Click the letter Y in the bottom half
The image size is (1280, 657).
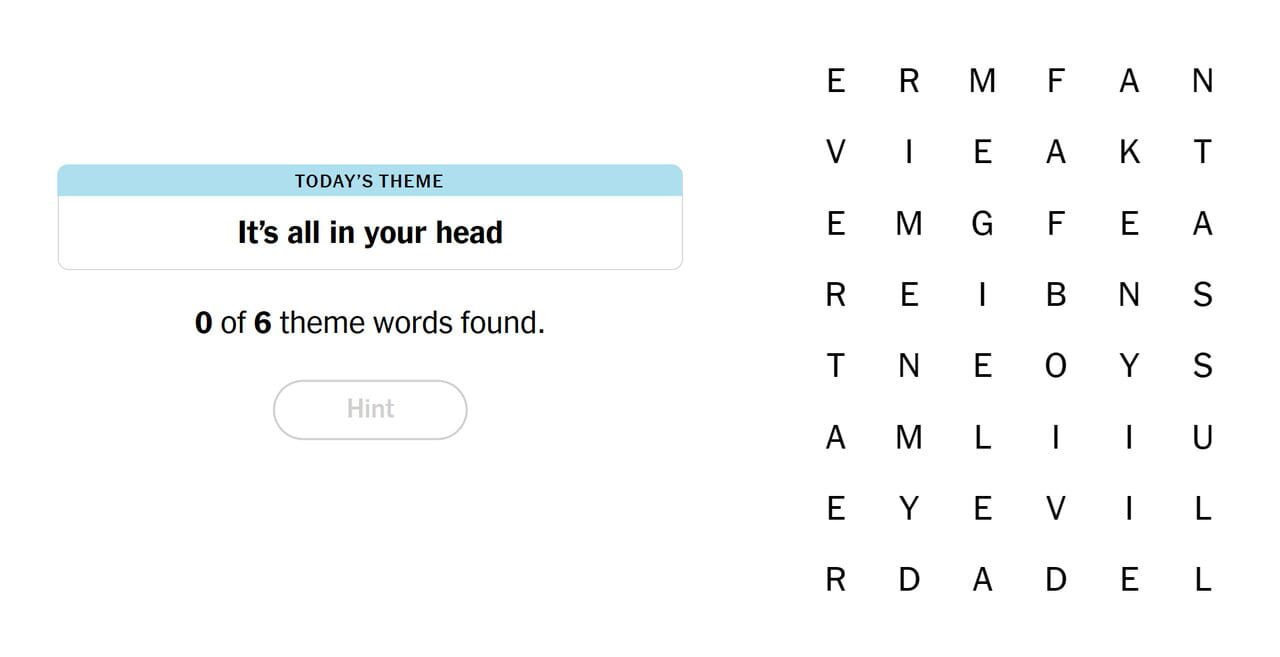909,508
